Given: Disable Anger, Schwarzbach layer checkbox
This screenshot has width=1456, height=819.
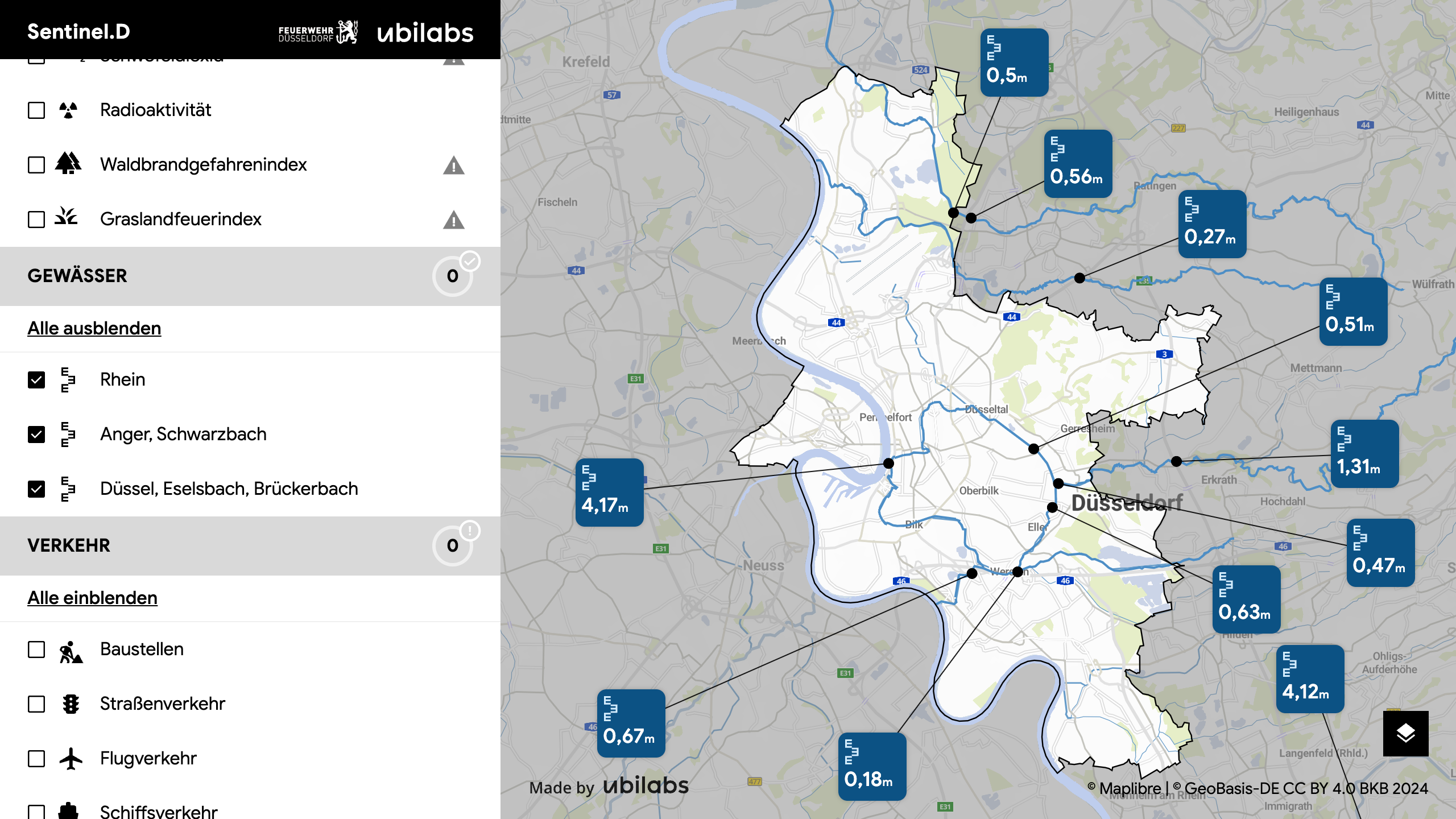Looking at the screenshot, I should (36, 435).
